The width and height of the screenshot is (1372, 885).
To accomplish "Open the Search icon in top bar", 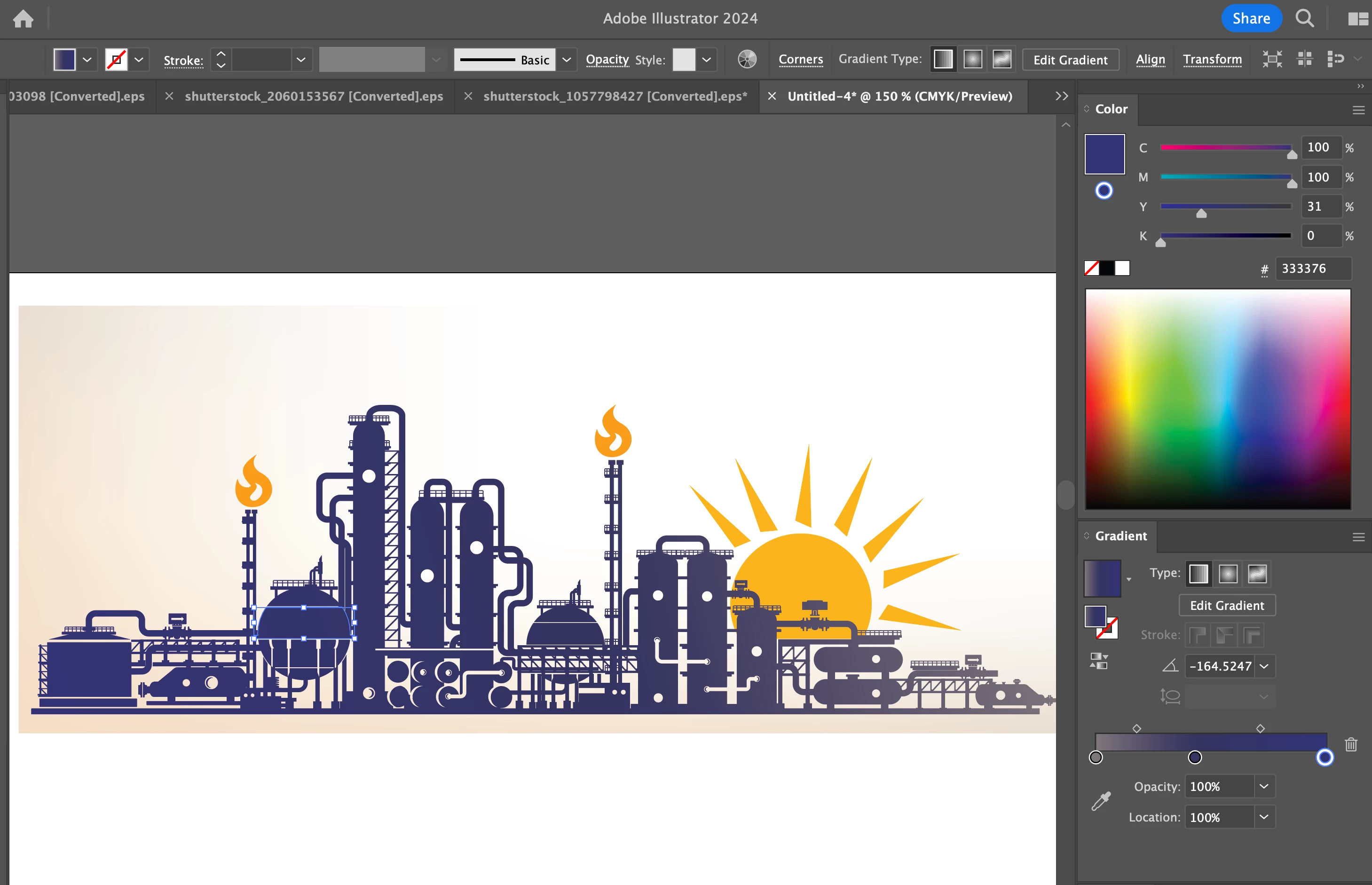I will (1304, 19).
